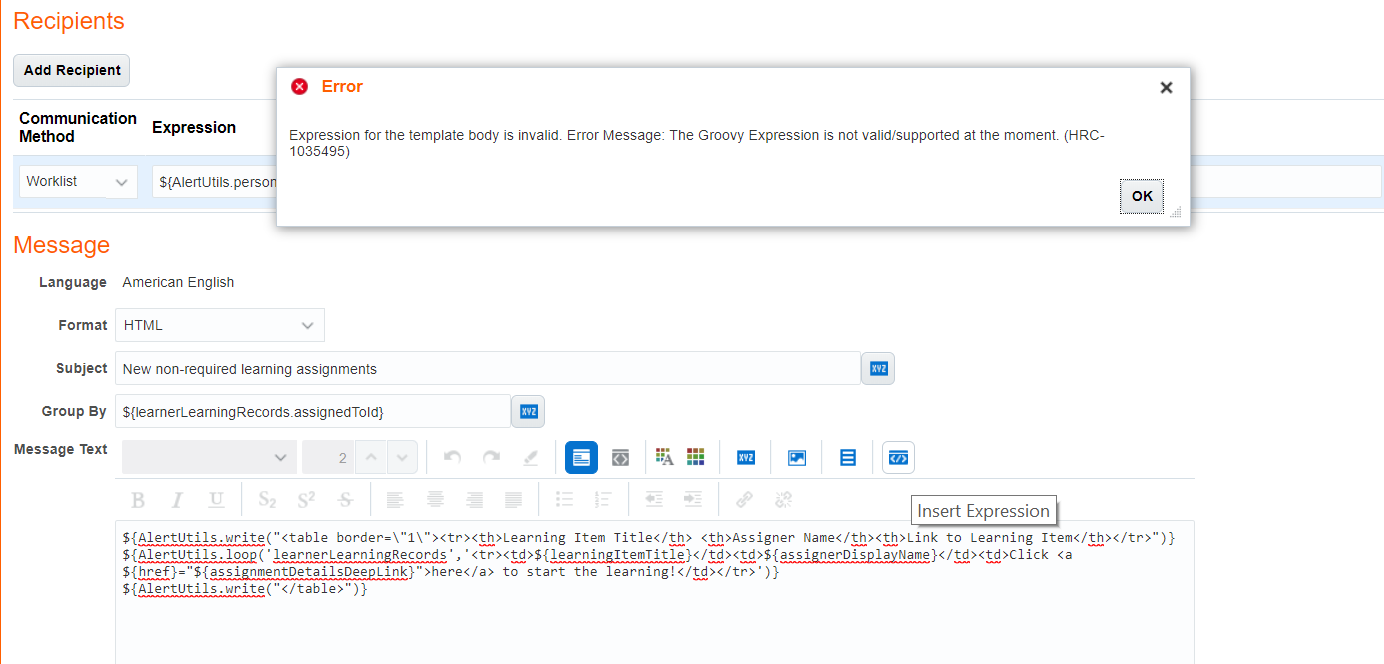Click the Redo icon in the editor toolbar
Screen dimensions: 1384x664
(491, 457)
